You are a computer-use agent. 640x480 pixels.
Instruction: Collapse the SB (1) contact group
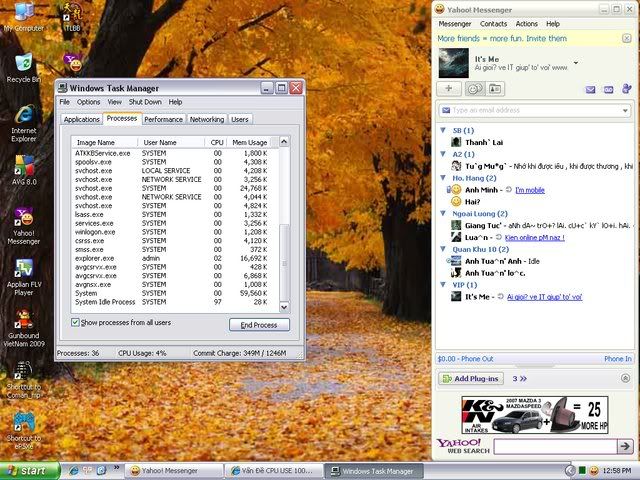tap(443, 130)
